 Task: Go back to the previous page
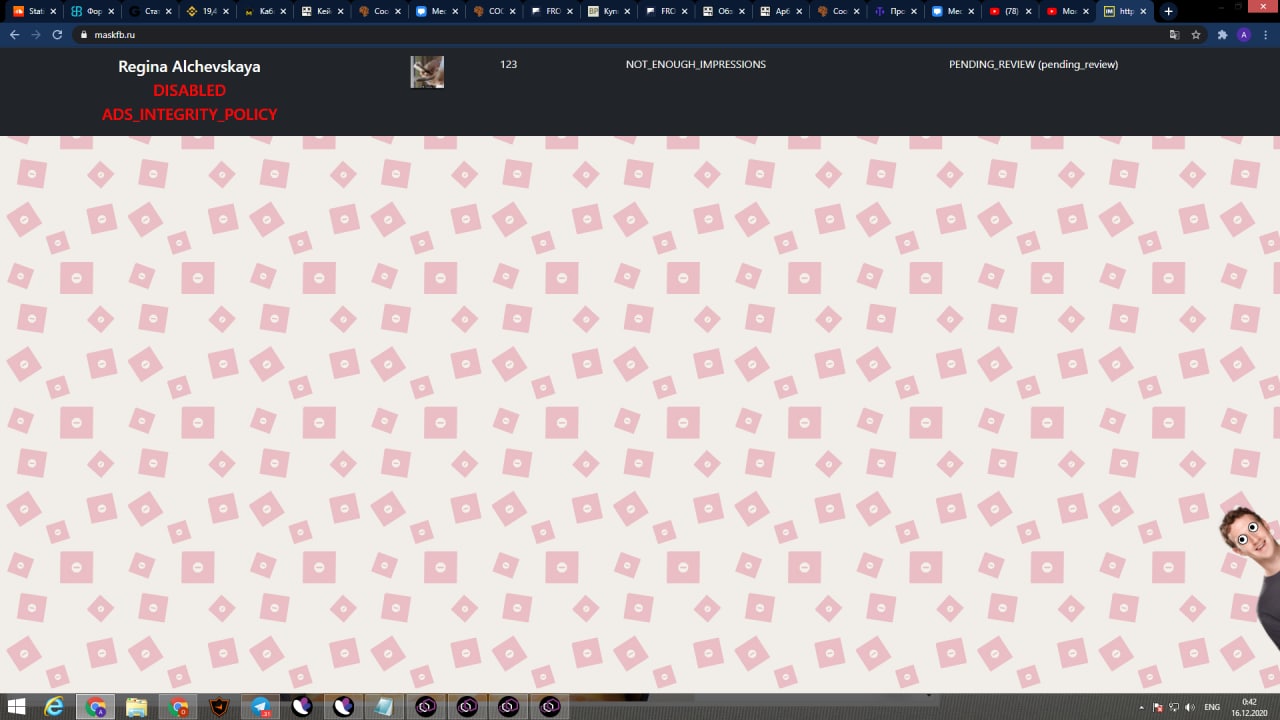point(14,34)
